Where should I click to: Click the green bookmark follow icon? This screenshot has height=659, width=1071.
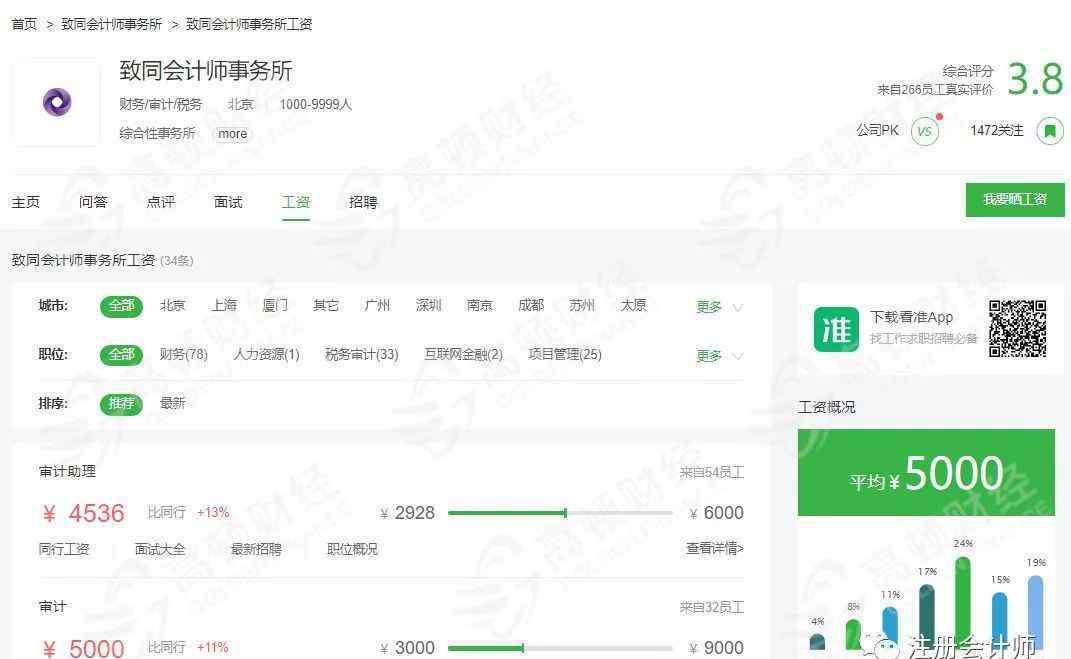point(1050,131)
